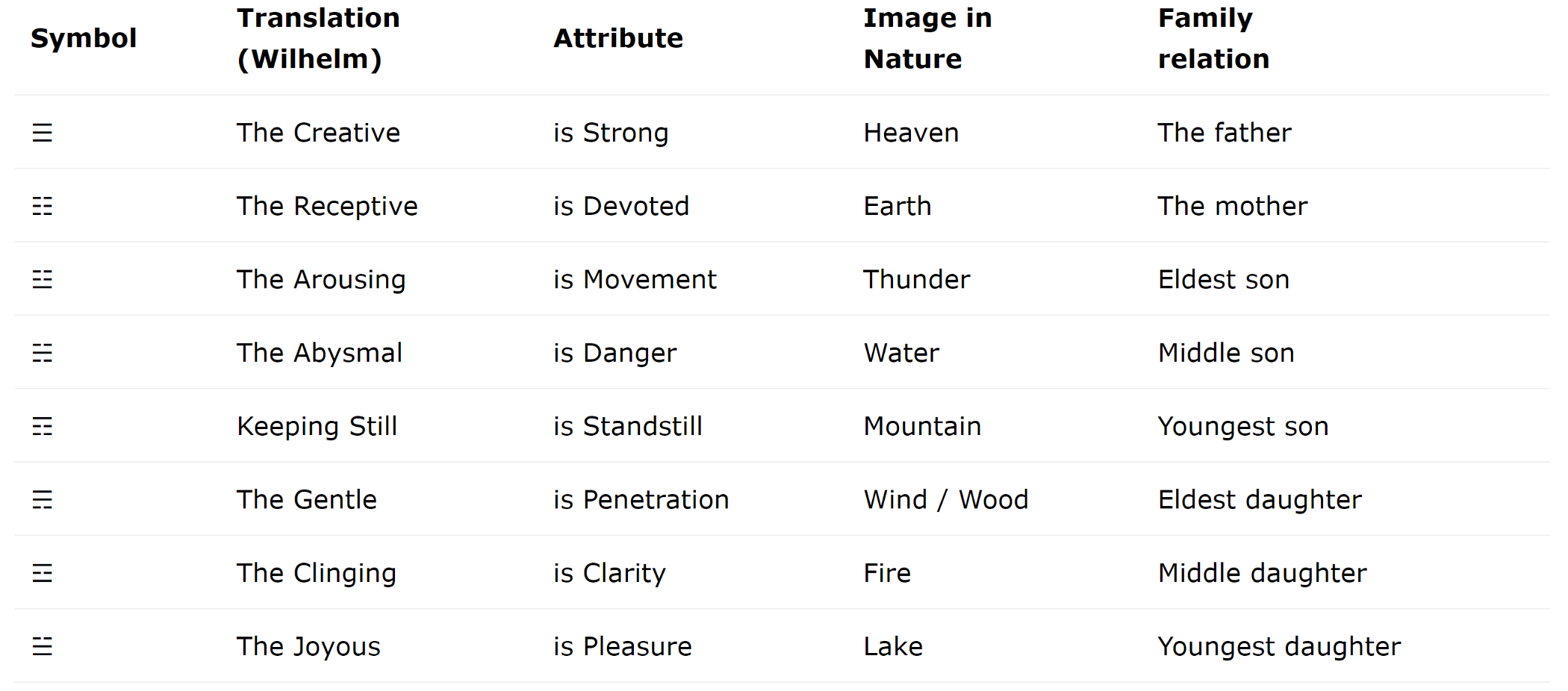Click the trigram symbol for The Creative
Image resolution: width=1568 pixels, height=691 pixels.
click(x=43, y=133)
